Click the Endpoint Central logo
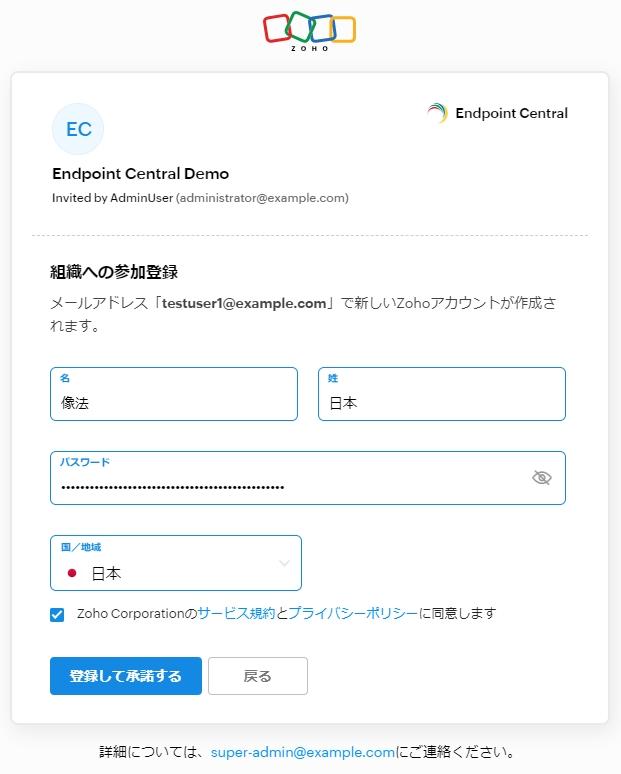Image resolution: width=621 pixels, height=774 pixels. pos(497,114)
